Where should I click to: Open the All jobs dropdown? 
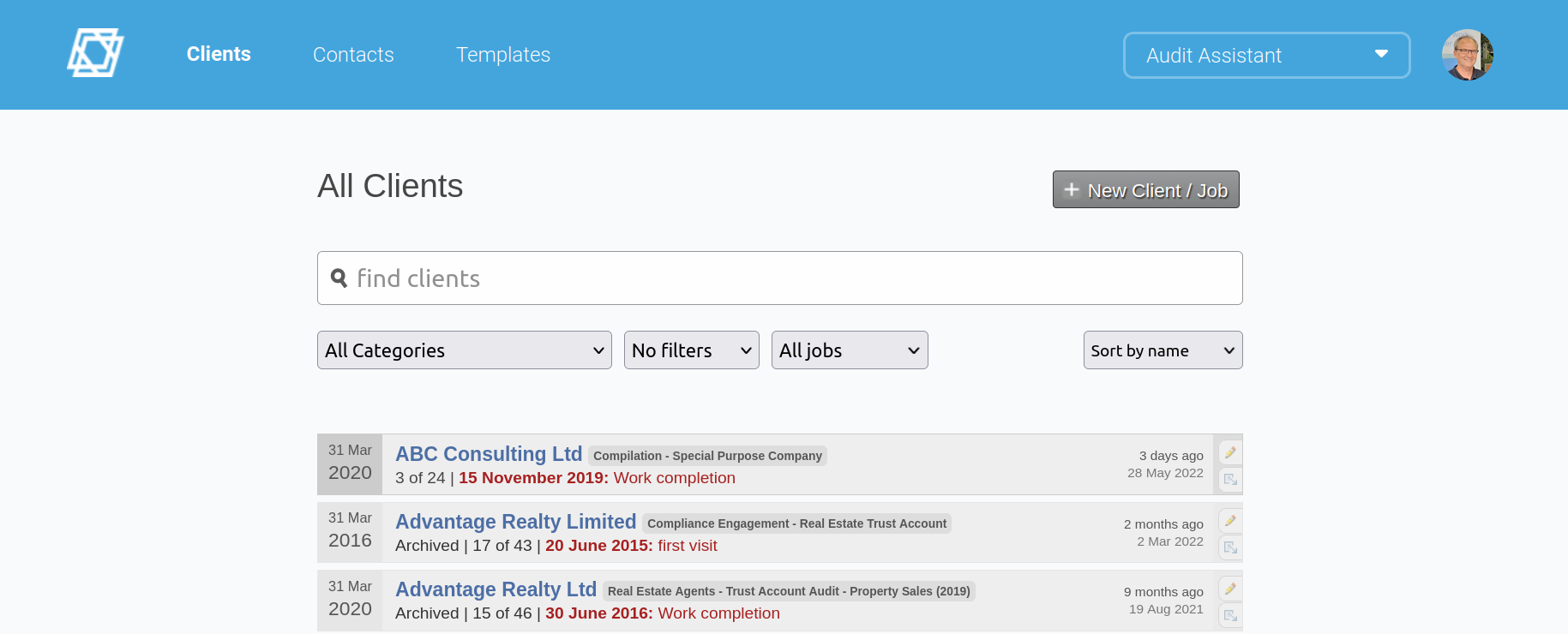pos(850,350)
